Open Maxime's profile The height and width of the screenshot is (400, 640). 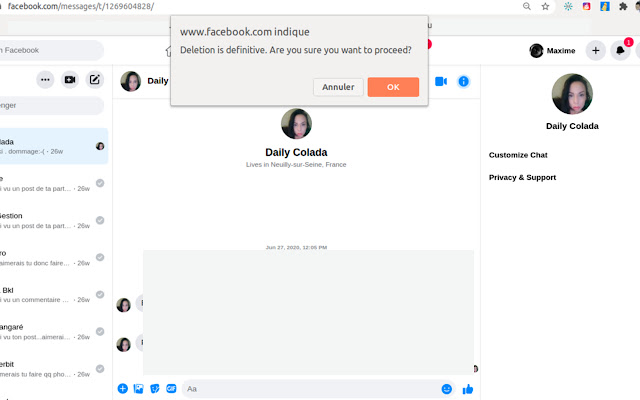point(552,51)
